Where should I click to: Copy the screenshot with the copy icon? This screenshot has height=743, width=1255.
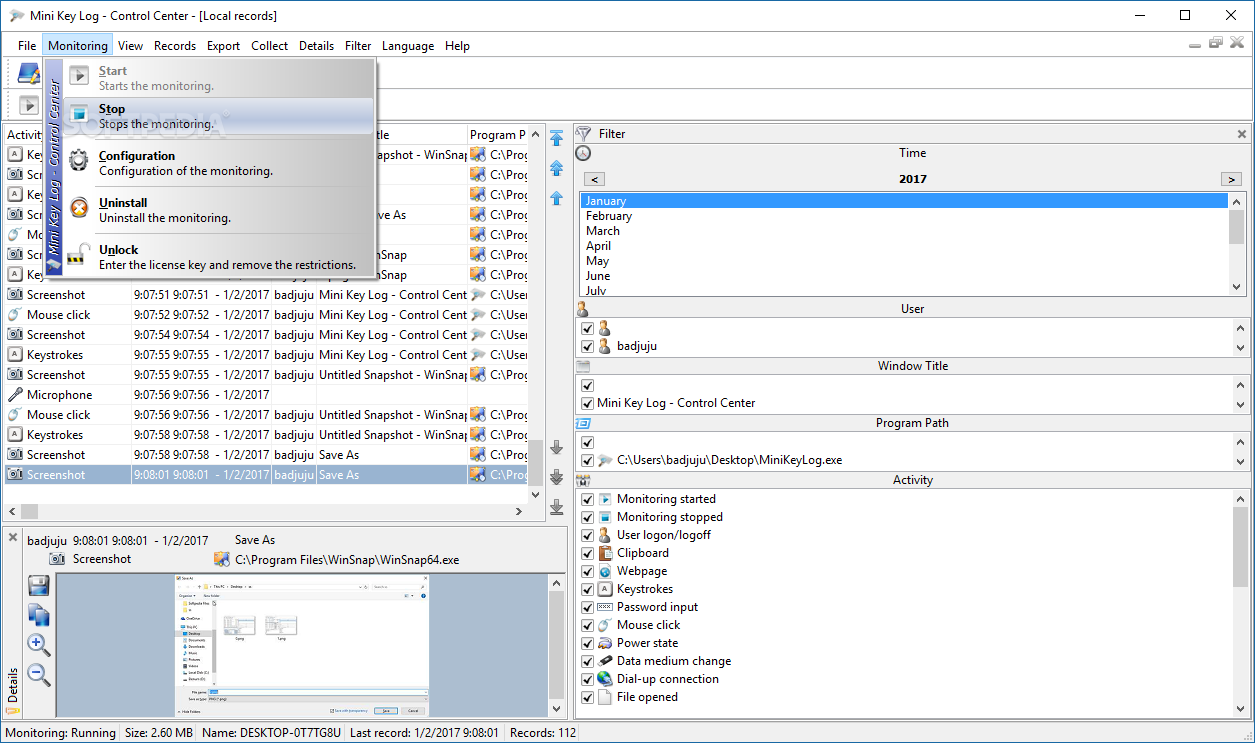coord(39,615)
